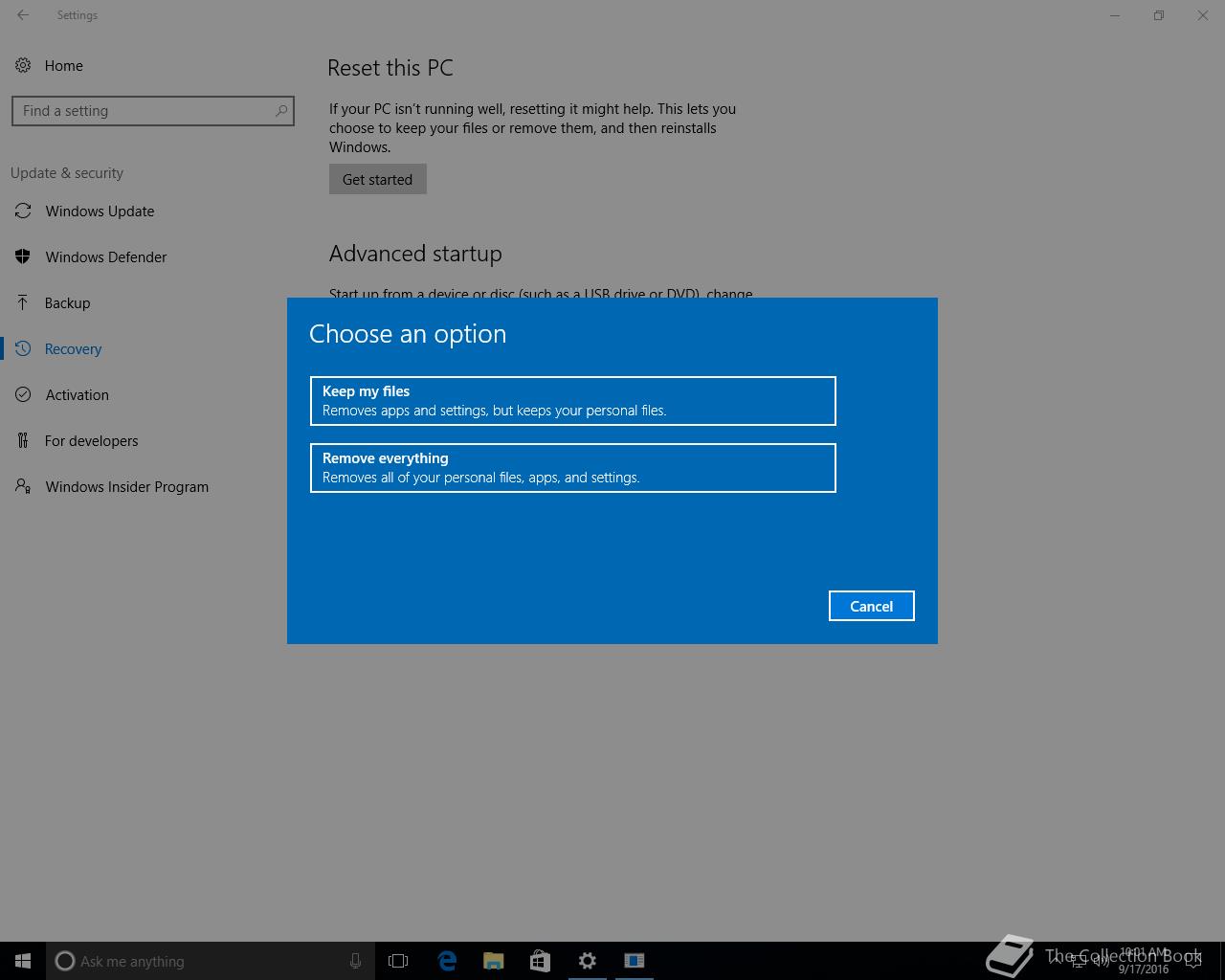Click Get started under Reset this PC
This screenshot has height=980, width=1225.
378,179
